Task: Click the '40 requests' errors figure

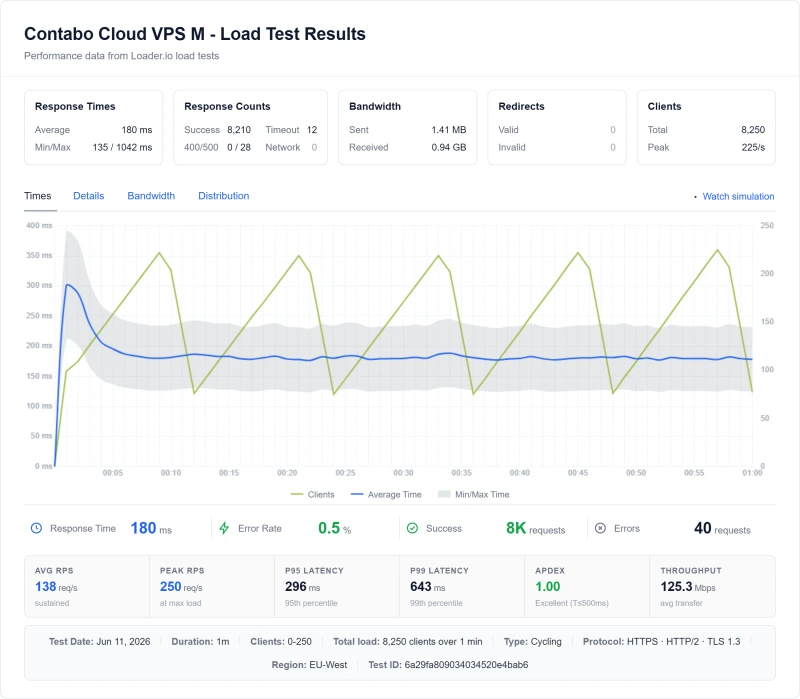Action: 722,528
